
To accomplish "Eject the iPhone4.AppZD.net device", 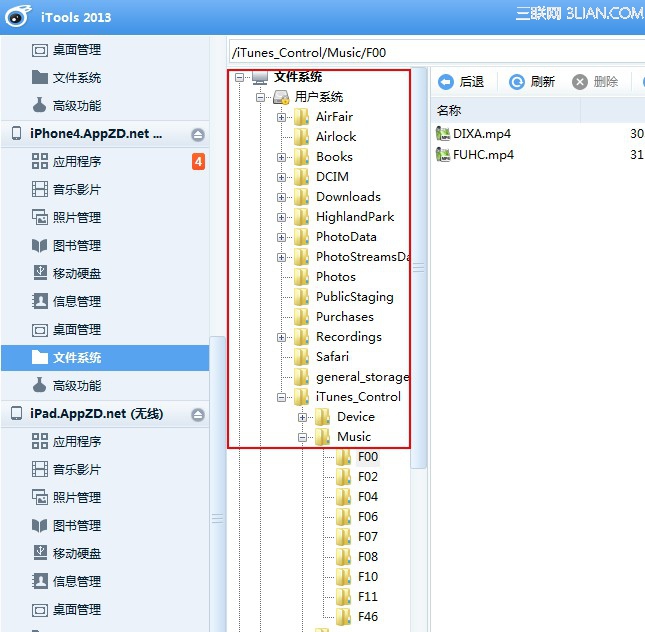I will coord(198,135).
